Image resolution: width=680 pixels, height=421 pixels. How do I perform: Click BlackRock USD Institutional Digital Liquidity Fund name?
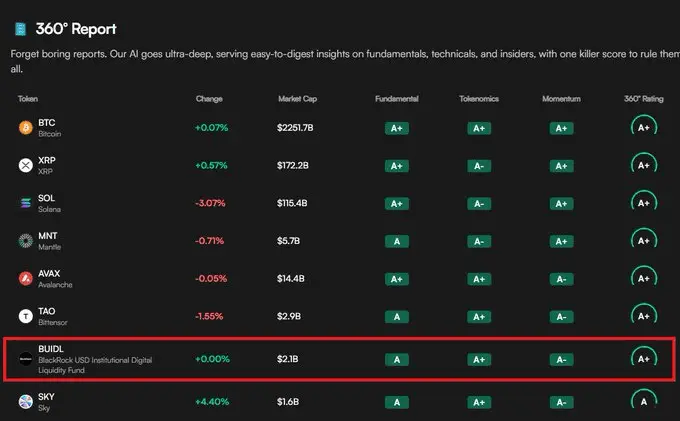[x=95, y=365]
